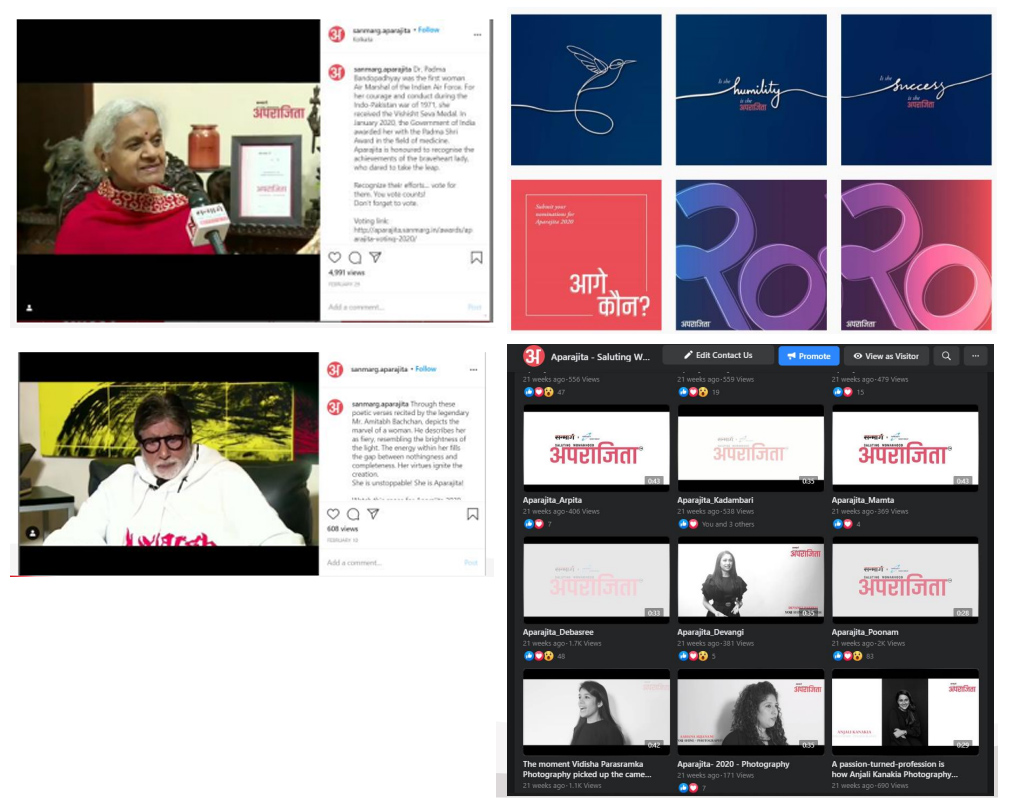
Task: Open the blue 'success' tile
Action: (916, 90)
